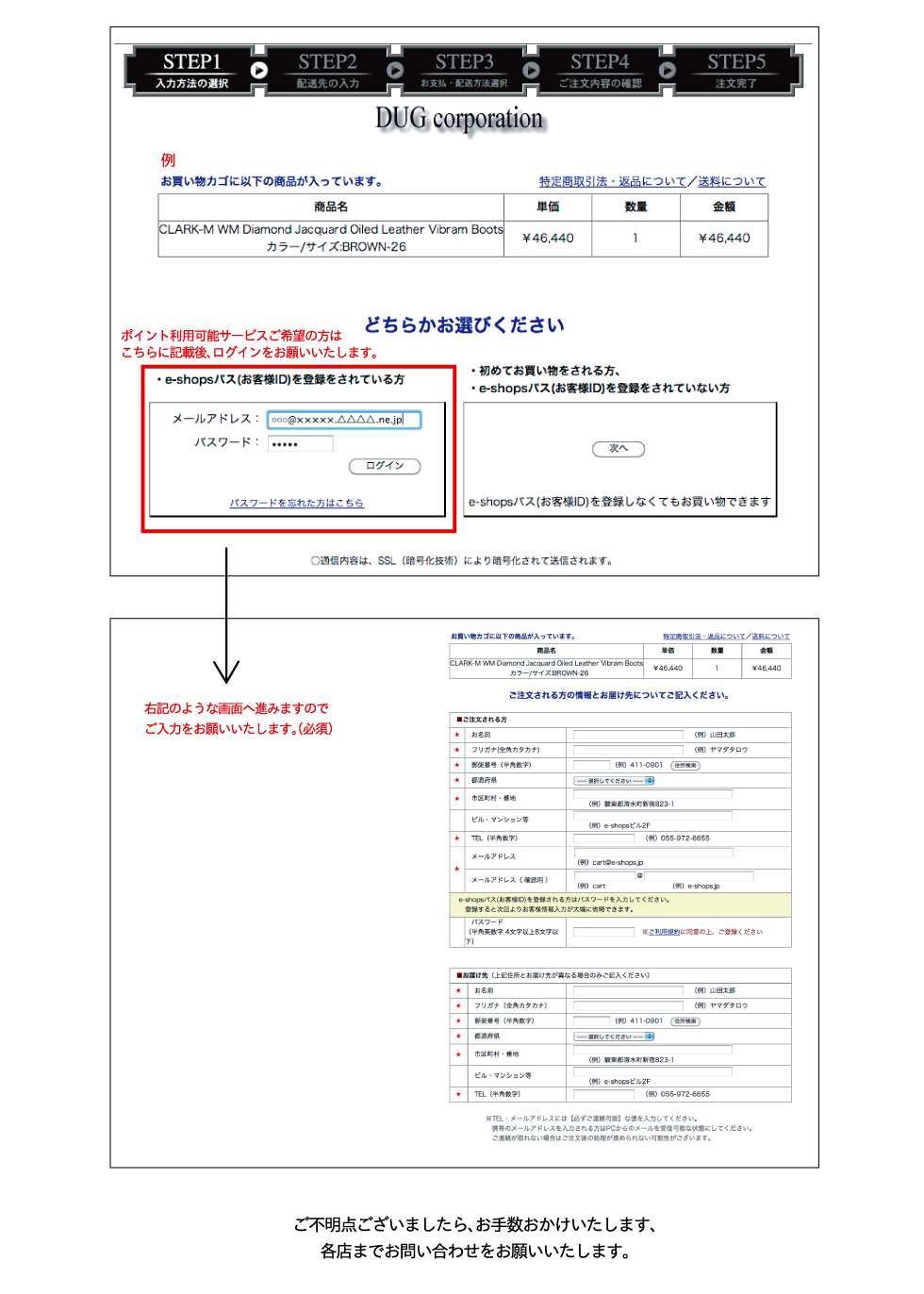Click the ■お届け先 section heading
This screenshot has width=924, height=1294.
click(553, 975)
